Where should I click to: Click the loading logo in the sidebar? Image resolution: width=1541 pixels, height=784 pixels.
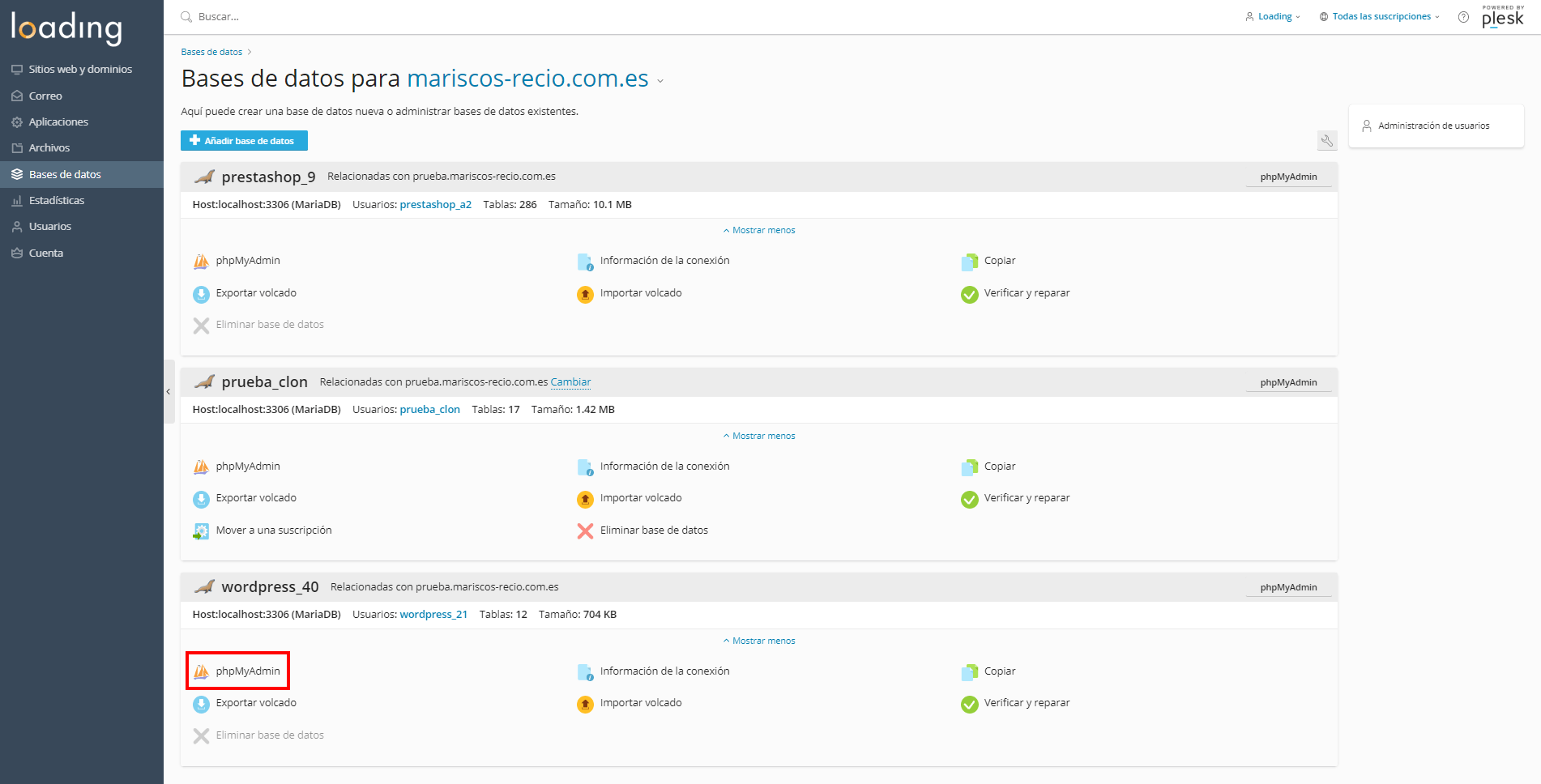coord(66,28)
